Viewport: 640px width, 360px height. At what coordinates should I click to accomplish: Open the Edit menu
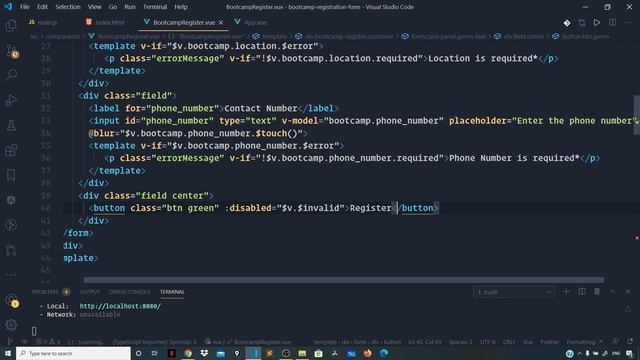pos(42,7)
